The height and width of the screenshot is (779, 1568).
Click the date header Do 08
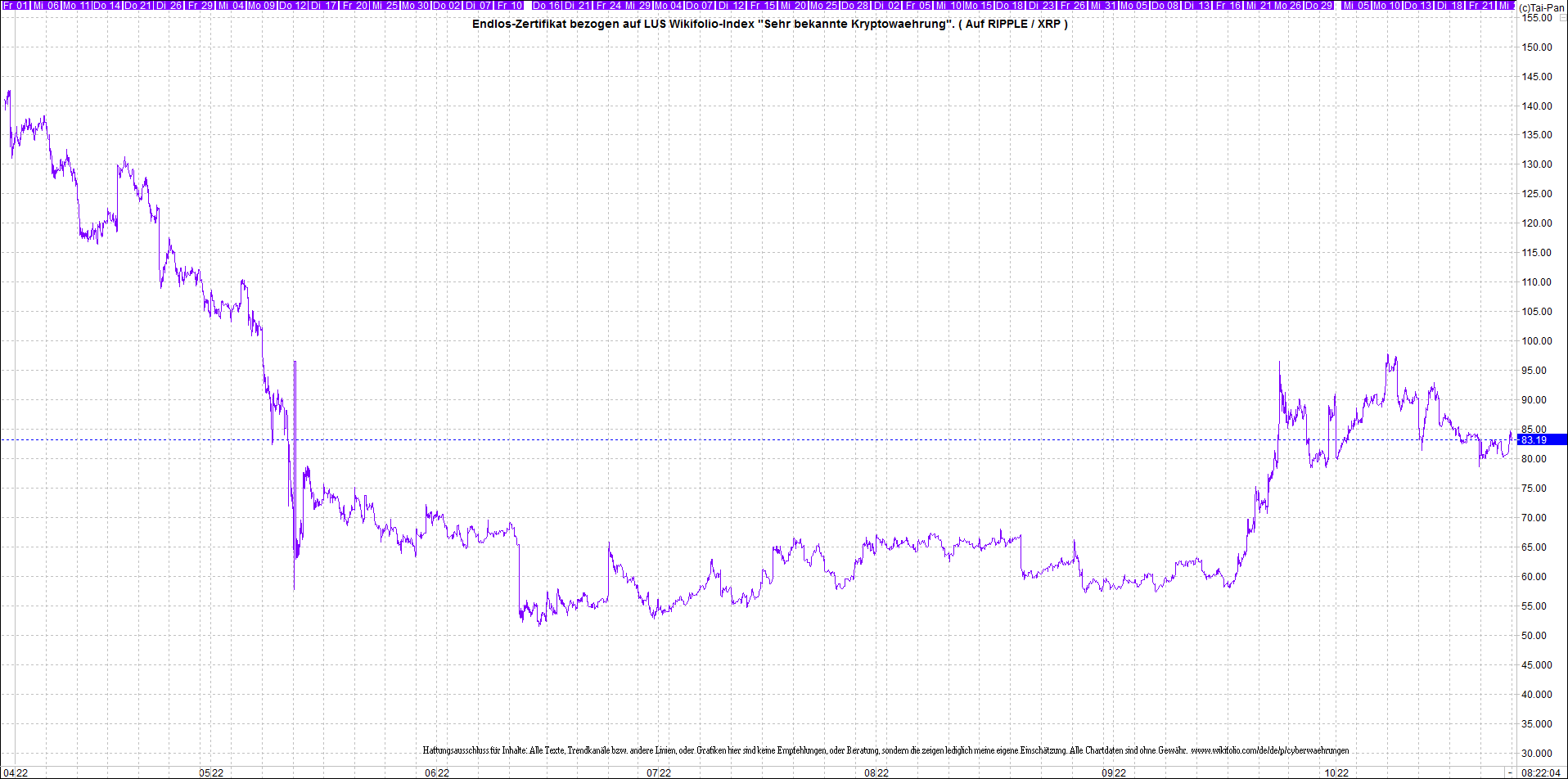coord(1165,5)
